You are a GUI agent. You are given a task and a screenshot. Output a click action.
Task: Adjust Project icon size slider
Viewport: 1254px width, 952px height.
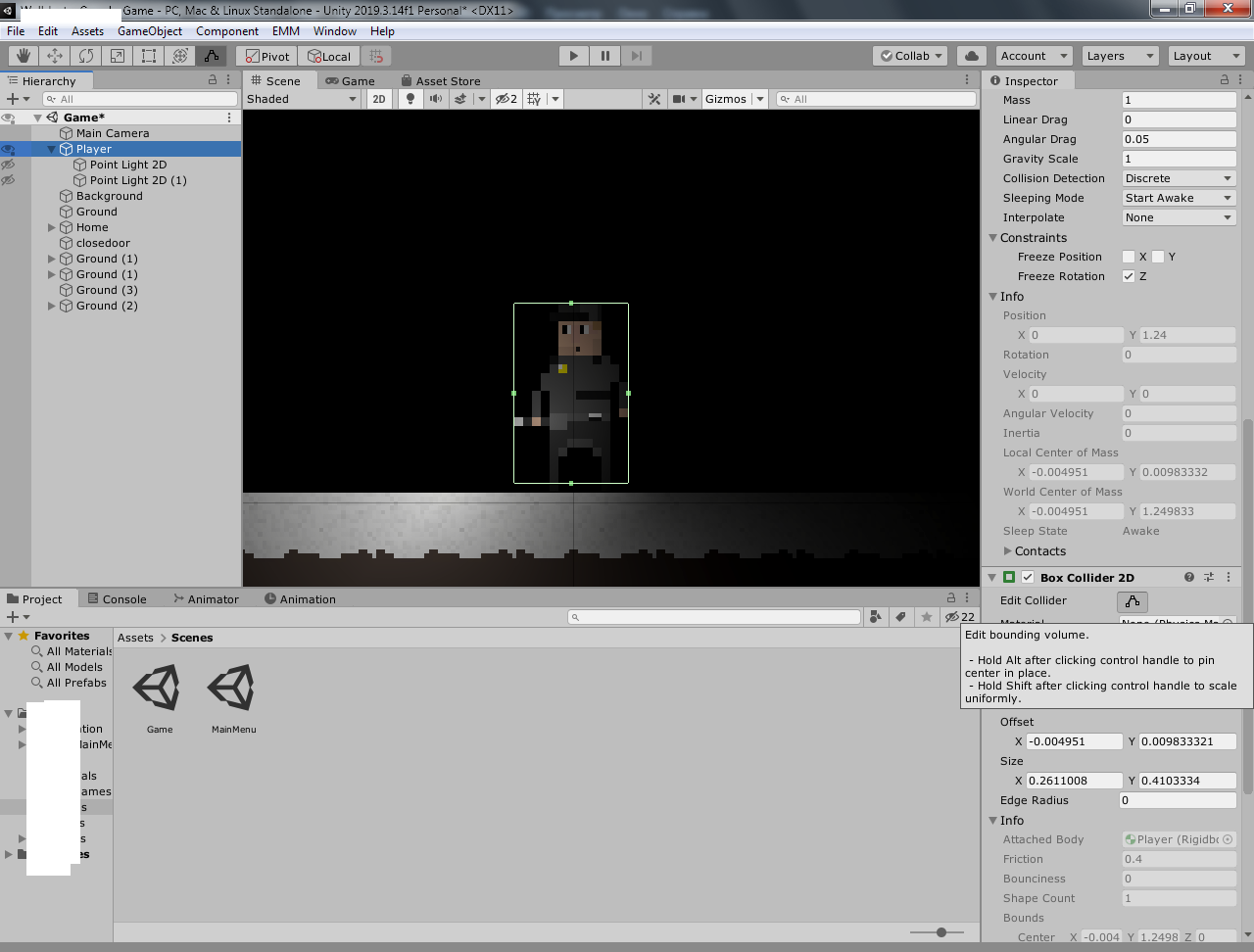pyautogui.click(x=941, y=932)
